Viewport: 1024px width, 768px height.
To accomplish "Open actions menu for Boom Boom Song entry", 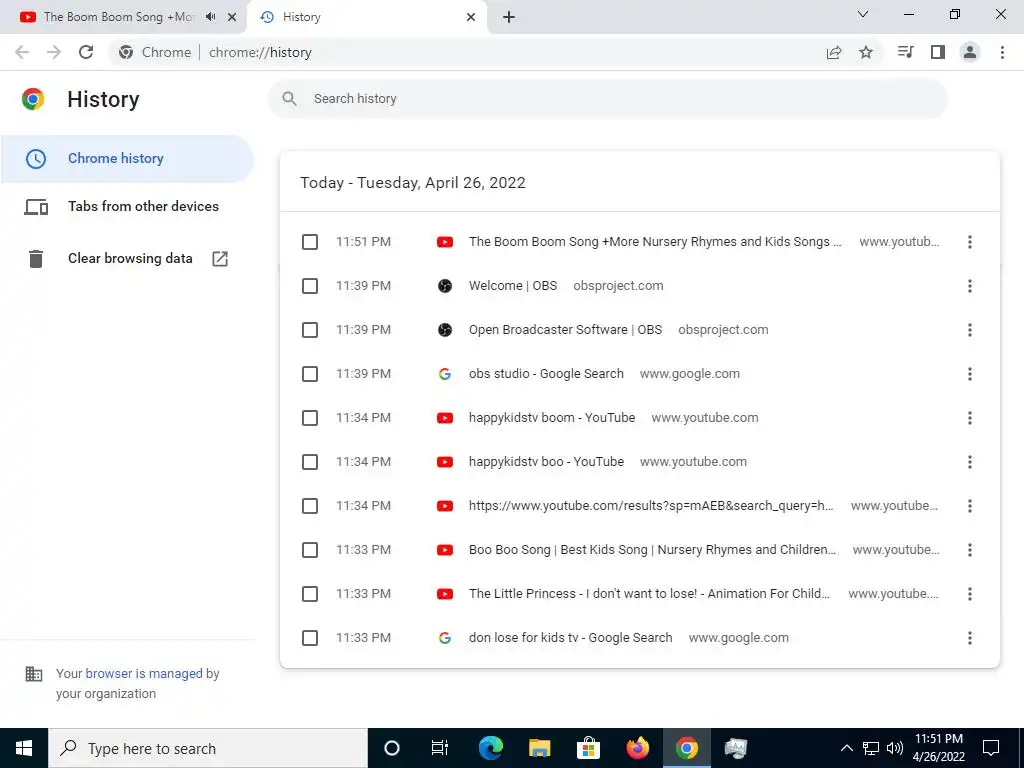I will click(970, 242).
